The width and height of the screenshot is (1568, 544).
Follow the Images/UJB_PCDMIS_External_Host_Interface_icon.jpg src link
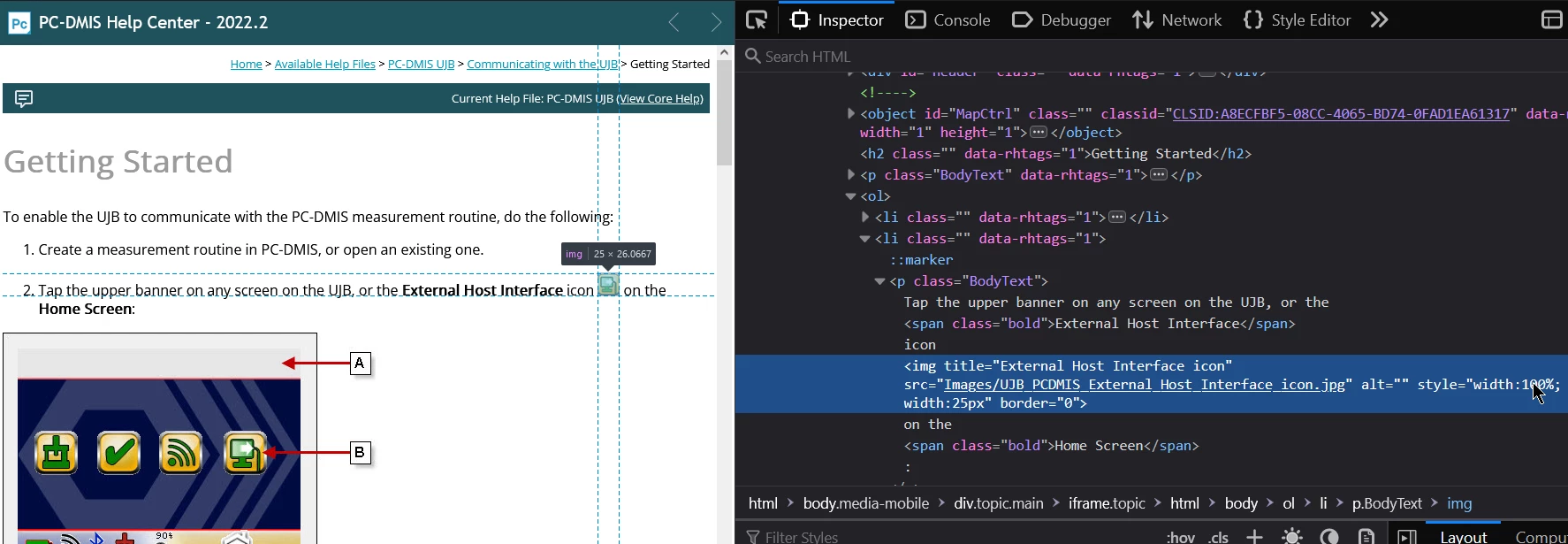1145,384
